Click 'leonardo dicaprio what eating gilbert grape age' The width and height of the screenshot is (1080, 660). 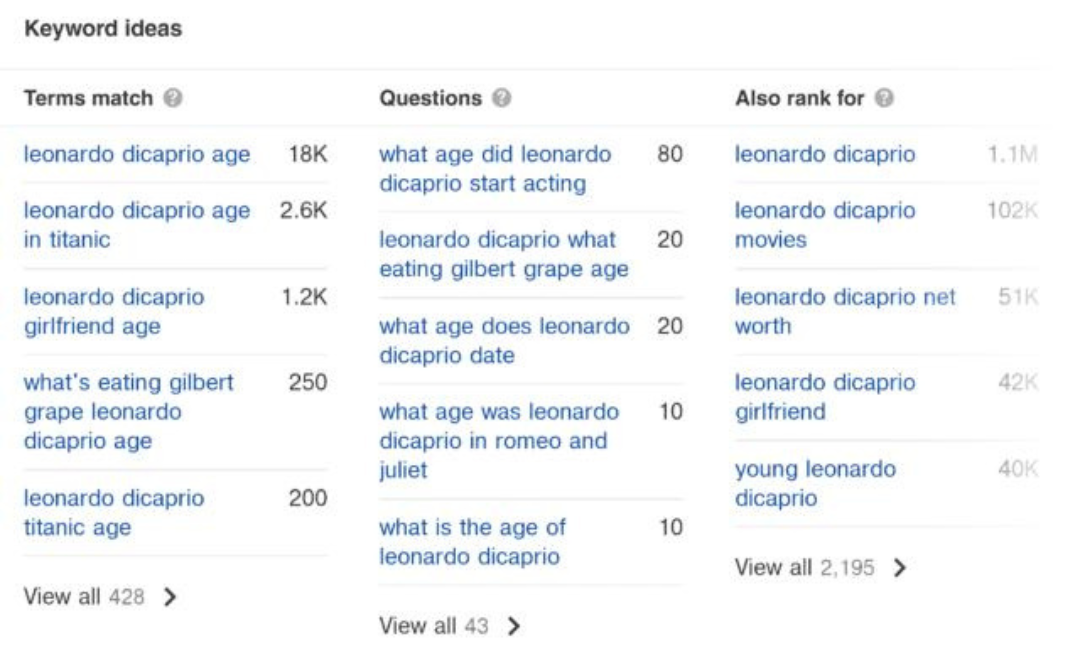coord(503,254)
